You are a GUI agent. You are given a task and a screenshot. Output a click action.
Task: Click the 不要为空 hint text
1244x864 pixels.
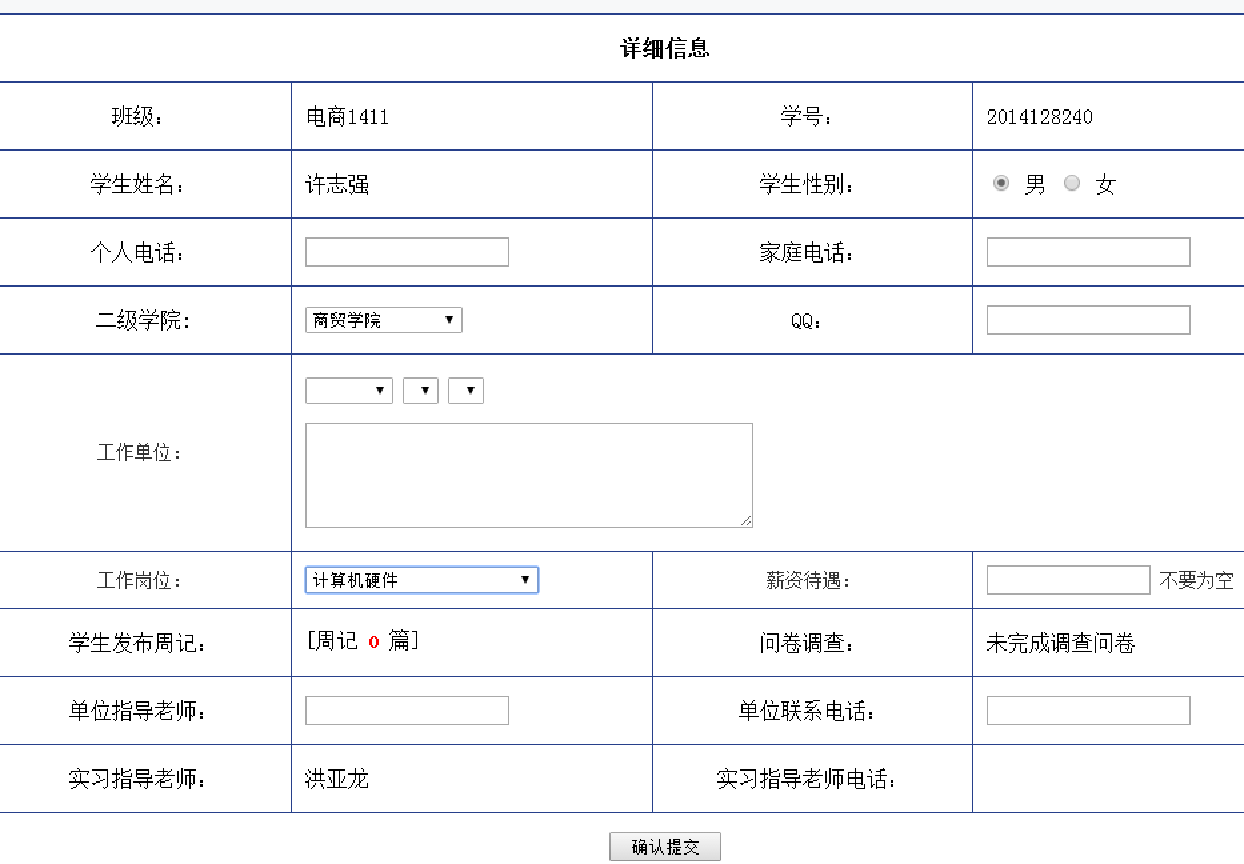[1197, 580]
